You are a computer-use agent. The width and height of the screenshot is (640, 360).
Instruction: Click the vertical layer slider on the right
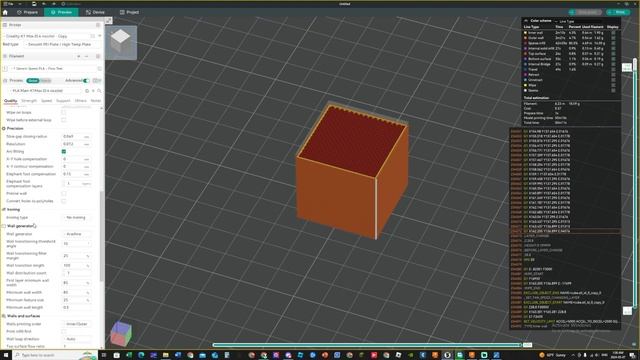pos(634,184)
